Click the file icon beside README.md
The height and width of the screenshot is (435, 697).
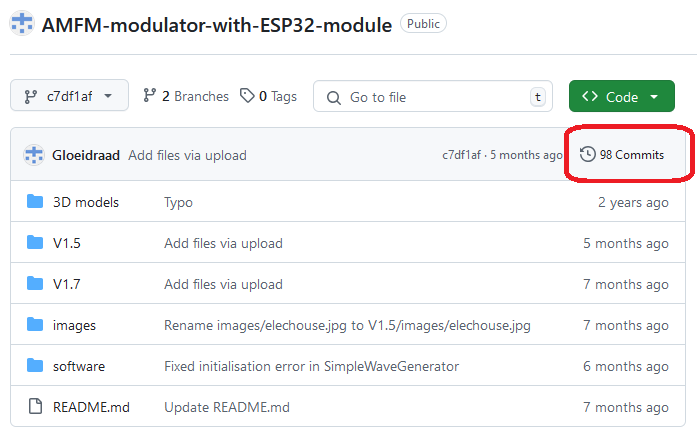click(35, 406)
